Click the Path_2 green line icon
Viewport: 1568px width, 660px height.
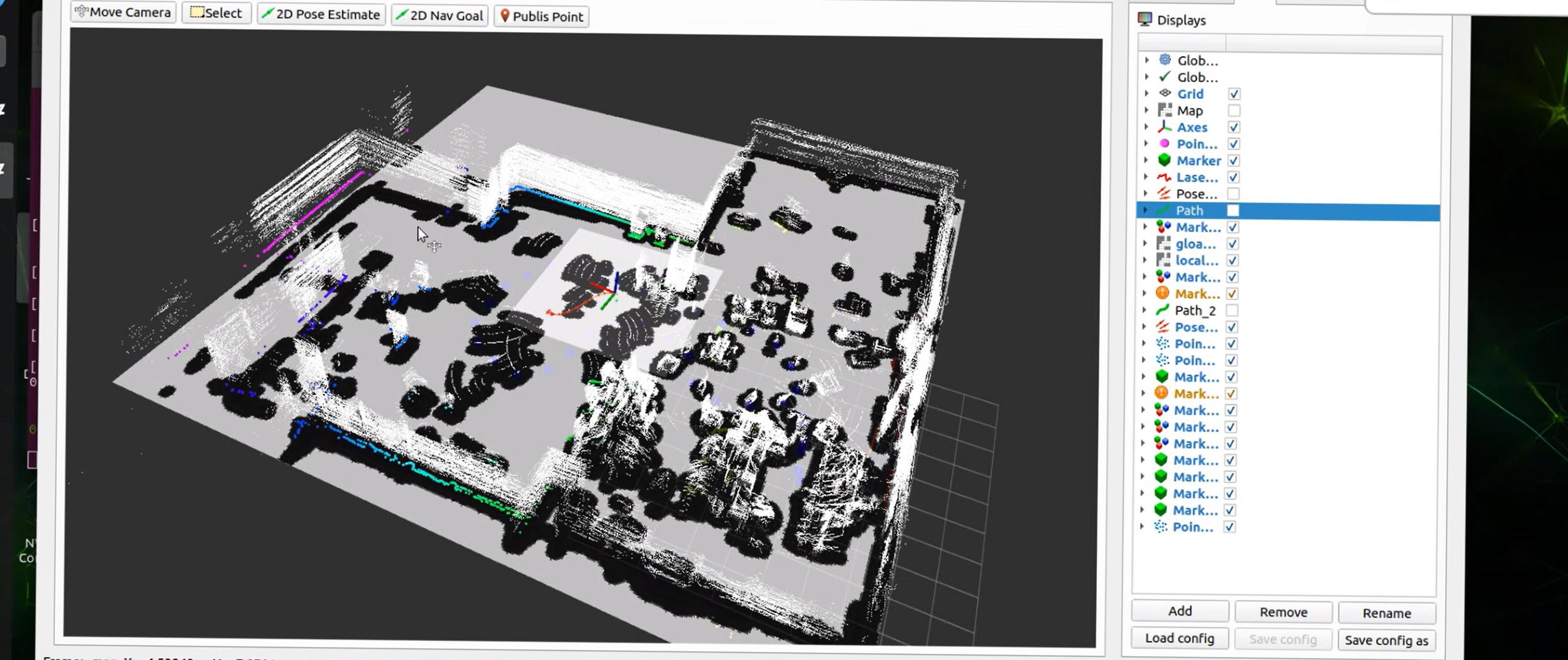point(1163,310)
